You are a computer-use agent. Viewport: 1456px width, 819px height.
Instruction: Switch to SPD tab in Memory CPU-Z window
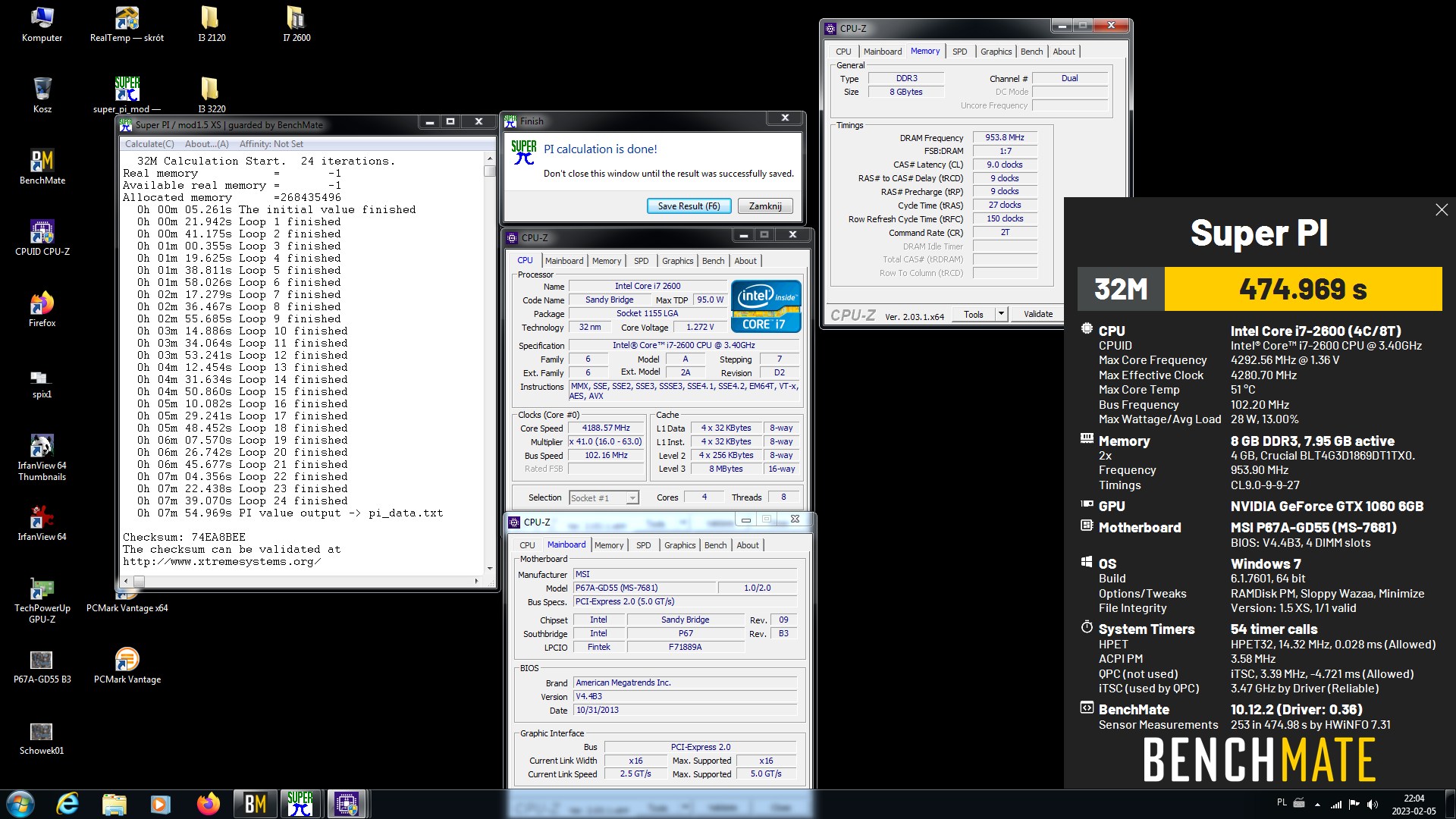pos(959,52)
